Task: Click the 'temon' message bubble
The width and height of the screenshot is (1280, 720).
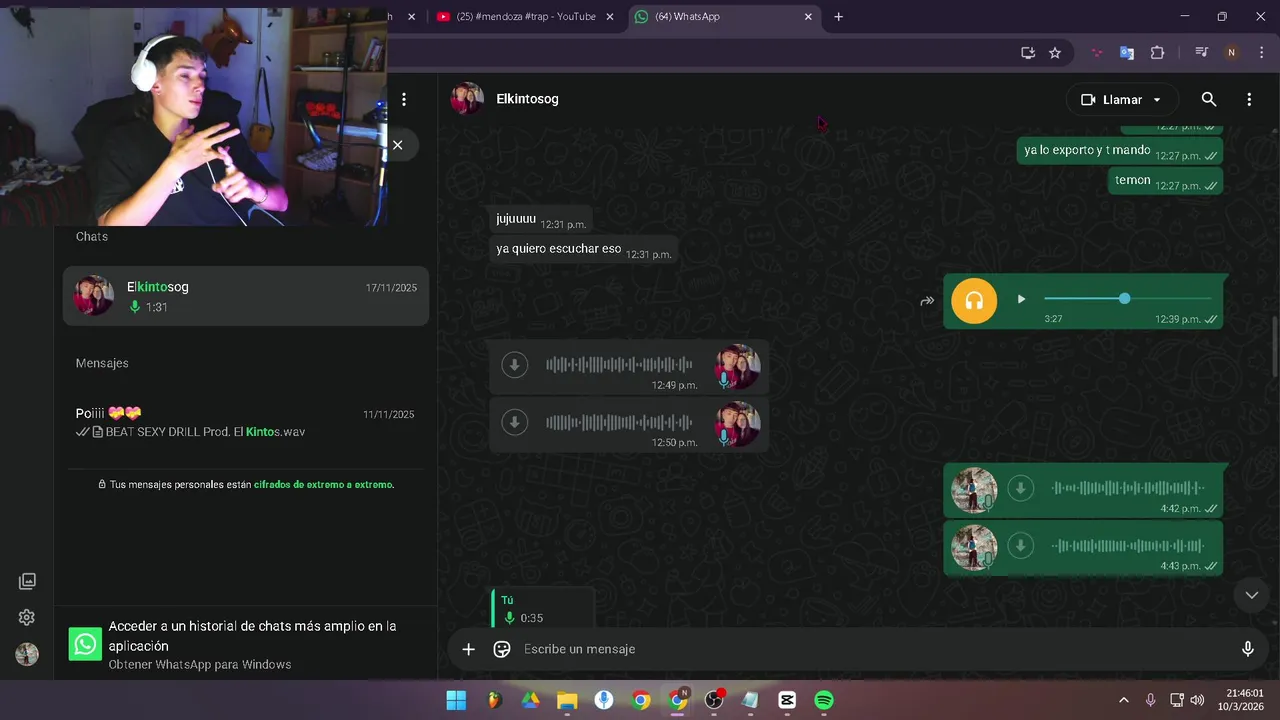Action: coord(1164,181)
